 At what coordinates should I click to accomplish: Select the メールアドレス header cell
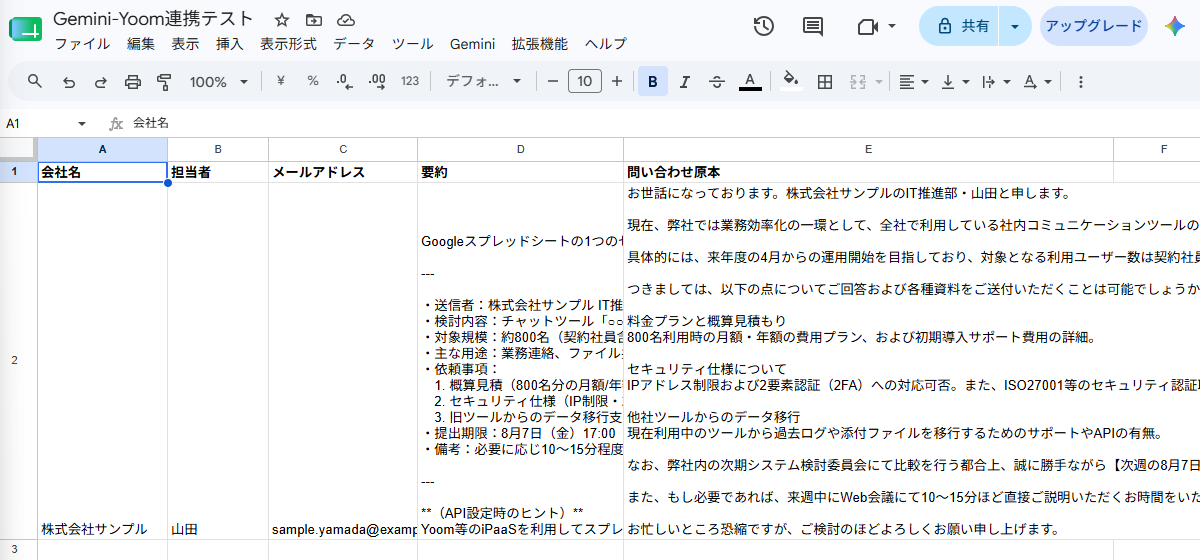point(343,172)
